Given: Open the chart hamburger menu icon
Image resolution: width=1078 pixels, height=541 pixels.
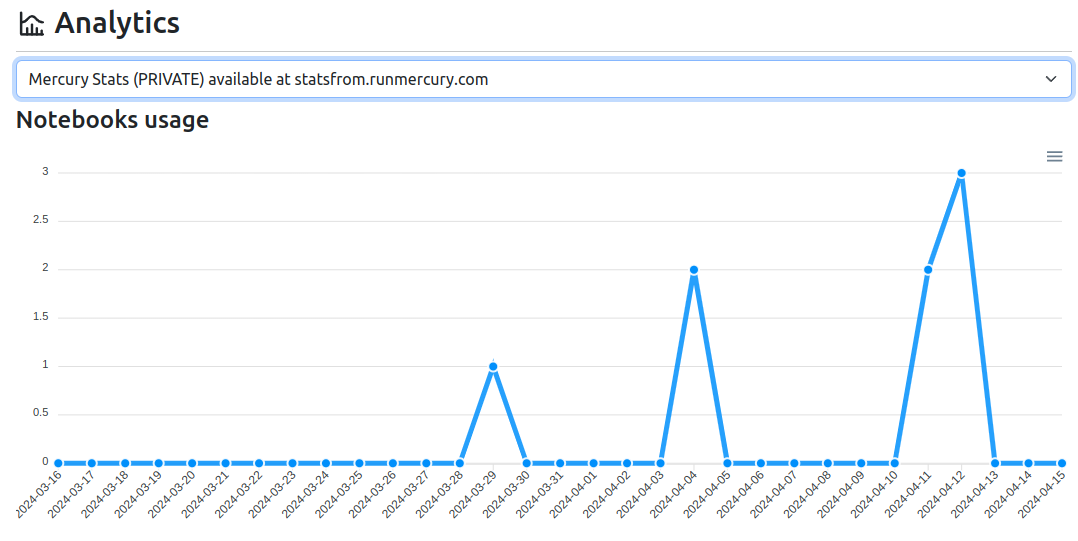Looking at the screenshot, I should [x=1054, y=157].
